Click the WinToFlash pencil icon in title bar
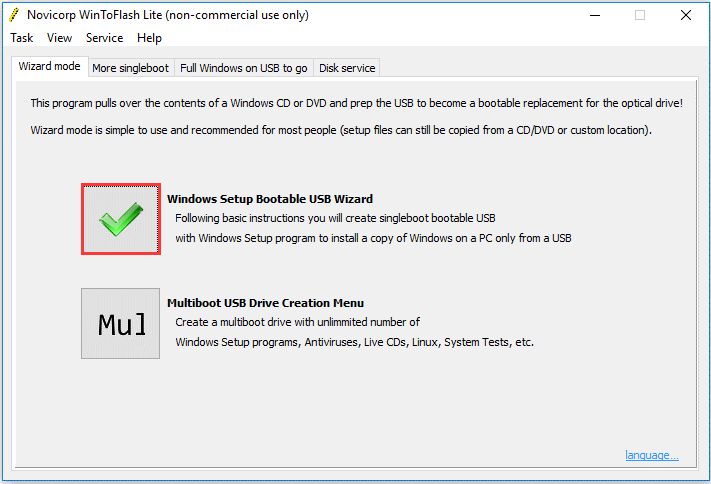The height and width of the screenshot is (484, 711). point(14,15)
